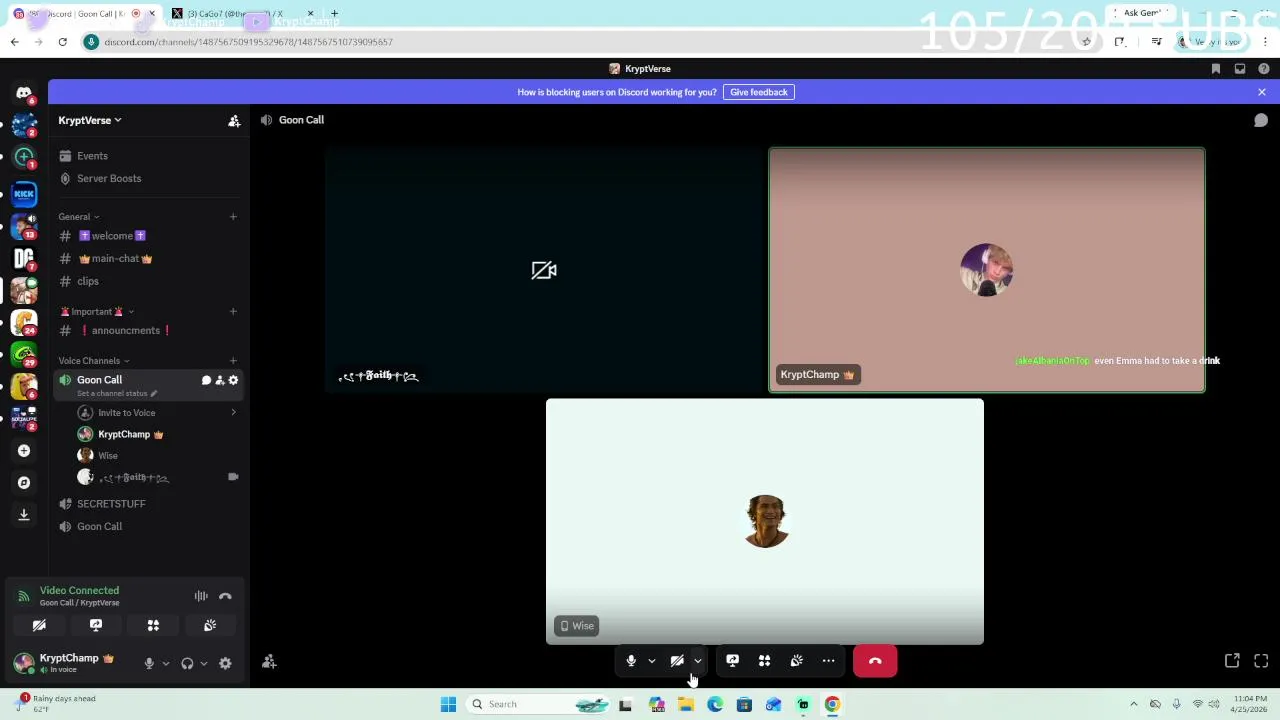Start activity button in left voice panel
Viewport: 1280px width, 720px height.
coord(153,625)
